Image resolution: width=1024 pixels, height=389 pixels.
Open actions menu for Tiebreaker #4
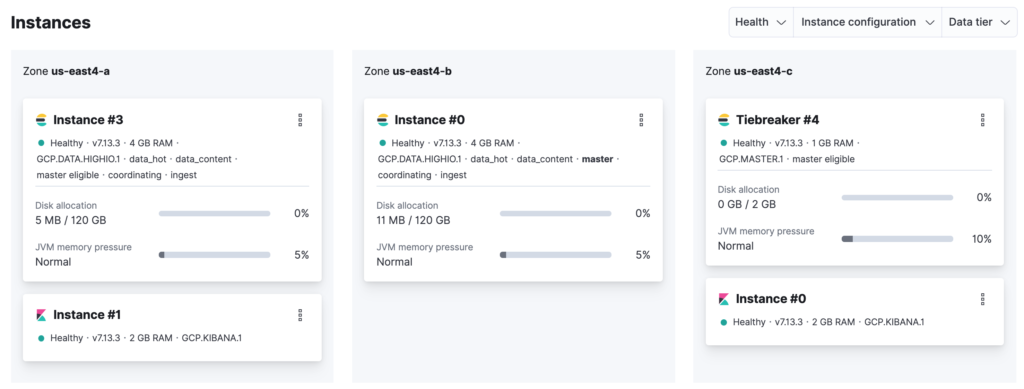tap(982, 119)
